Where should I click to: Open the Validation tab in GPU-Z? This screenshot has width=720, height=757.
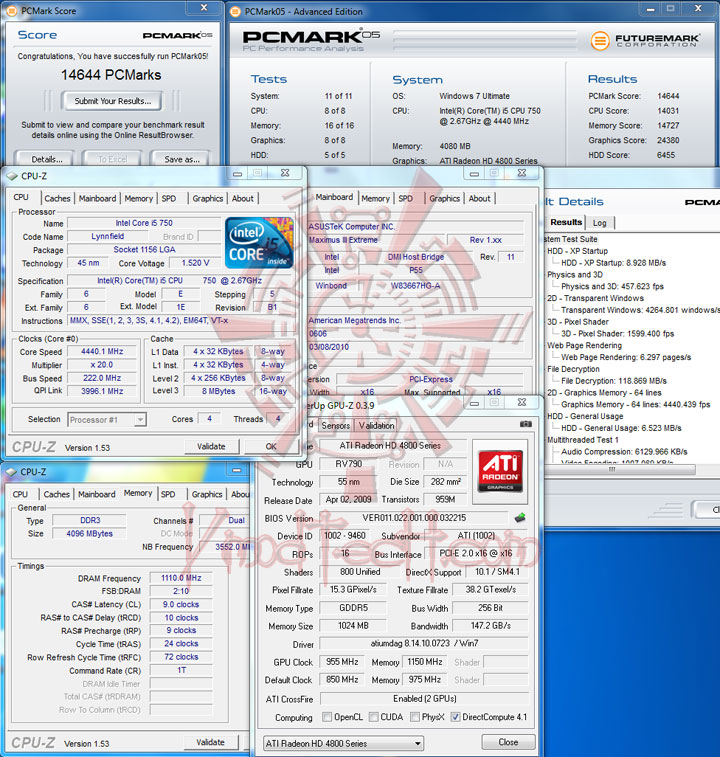[376, 425]
